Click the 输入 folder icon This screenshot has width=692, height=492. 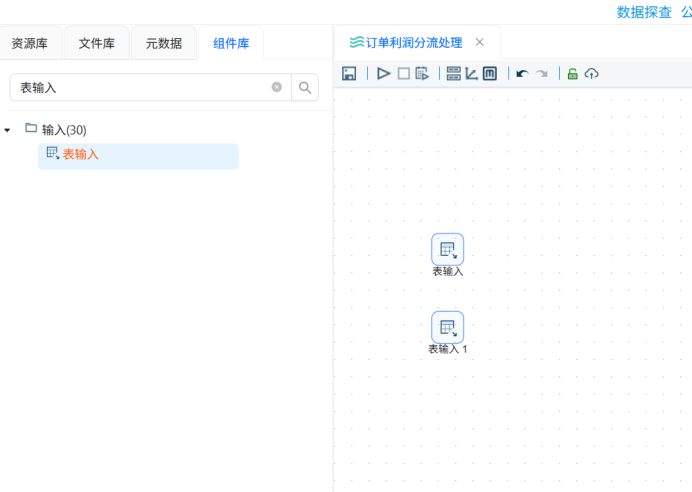click(31, 128)
